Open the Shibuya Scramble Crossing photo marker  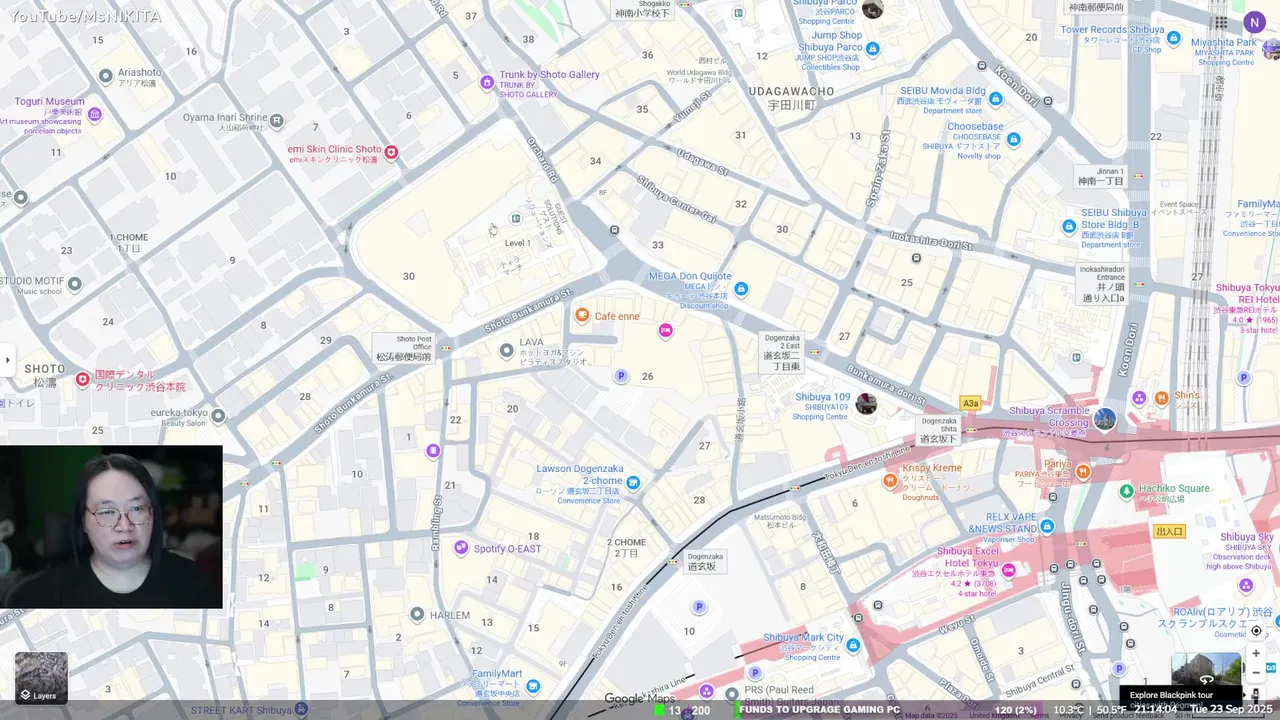click(1105, 419)
